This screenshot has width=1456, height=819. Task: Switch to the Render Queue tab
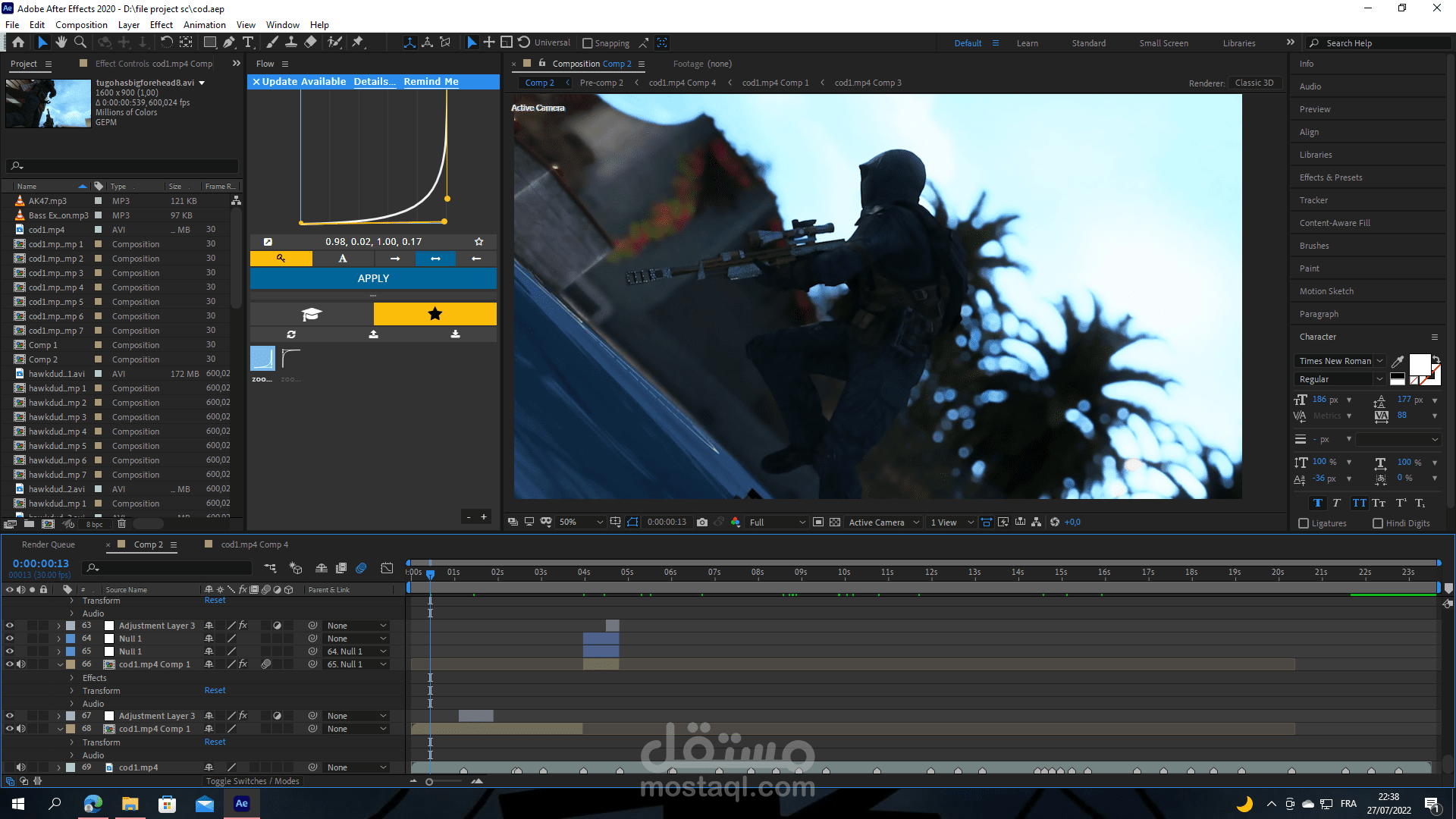[49, 544]
